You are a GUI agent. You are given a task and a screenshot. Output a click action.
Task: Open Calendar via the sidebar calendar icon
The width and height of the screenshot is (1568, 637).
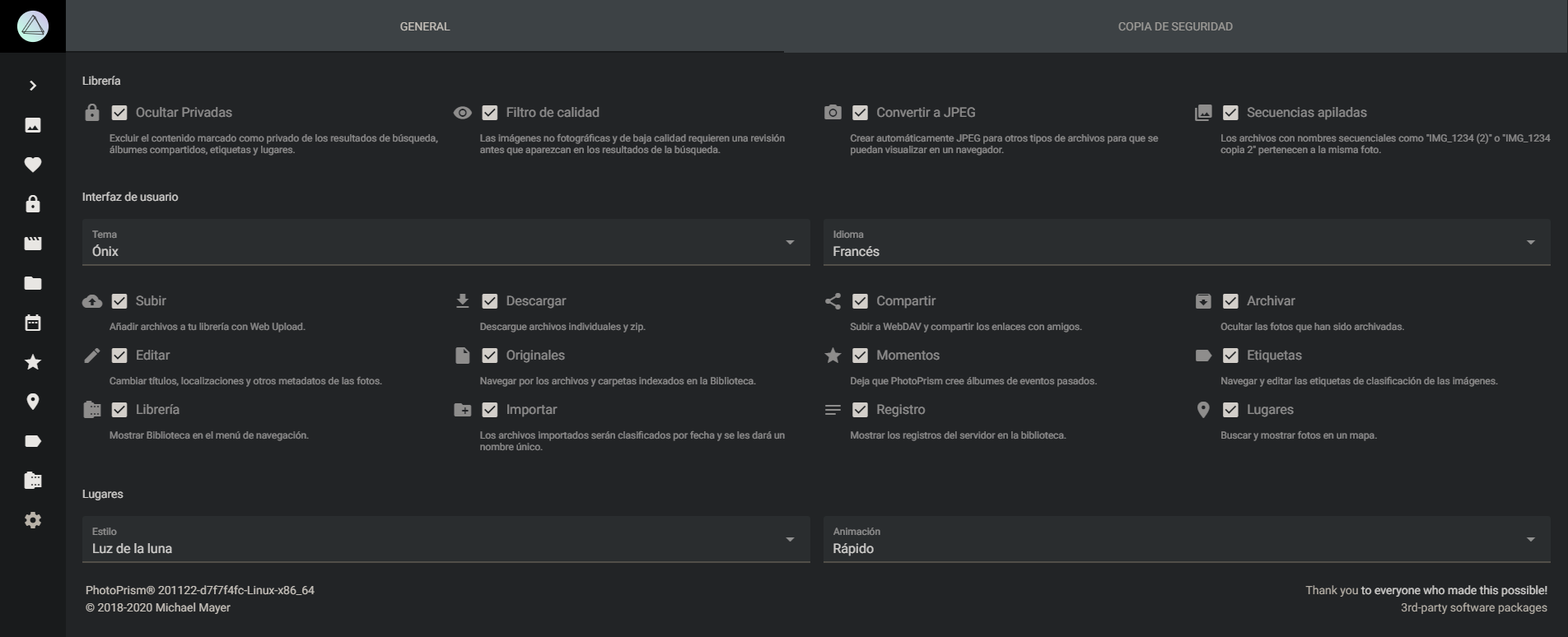point(33,323)
